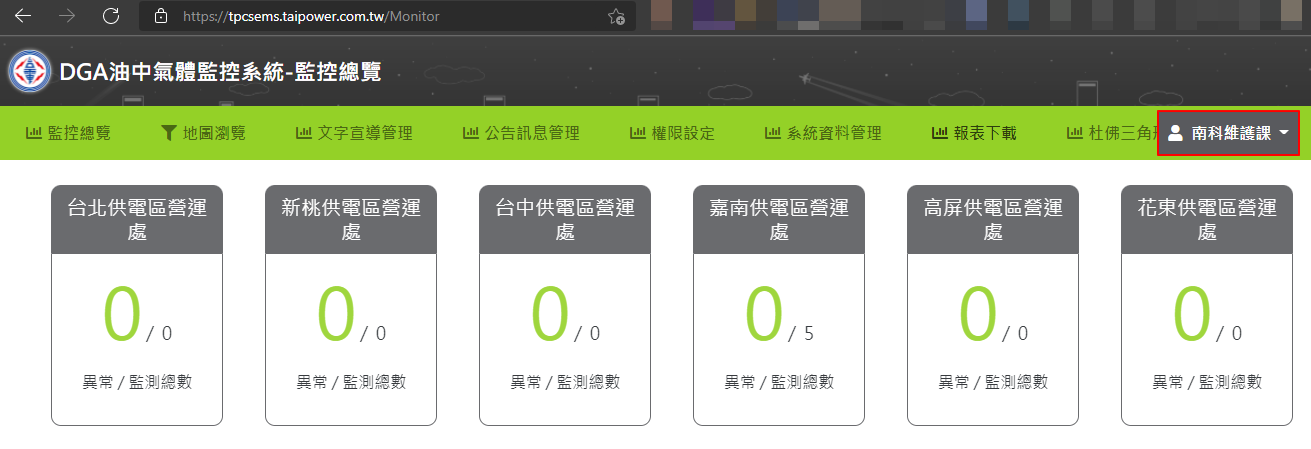Open the 嘉南供電區營運處 card

[x=779, y=305]
